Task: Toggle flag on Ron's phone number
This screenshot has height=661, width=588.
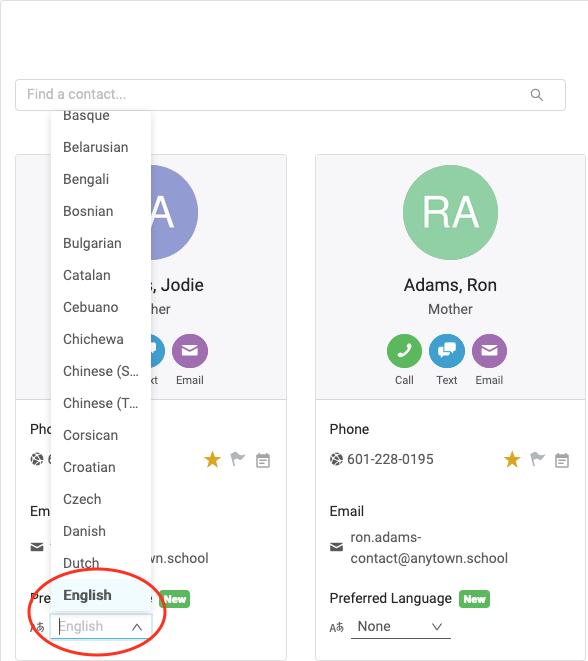Action: pyautogui.click(x=537, y=459)
